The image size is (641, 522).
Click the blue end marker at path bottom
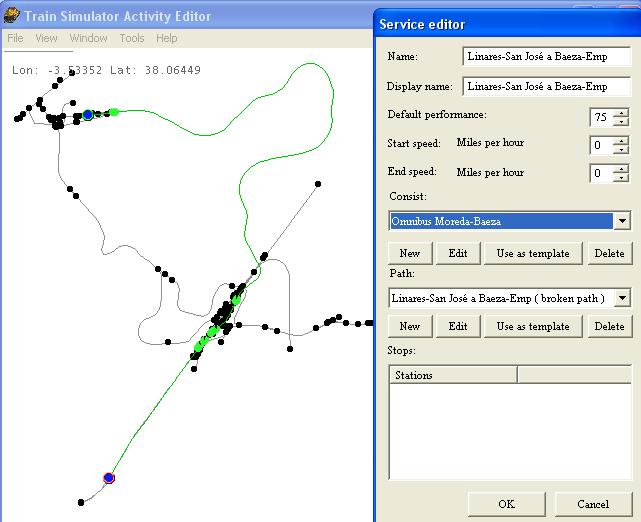pyautogui.click(x=109, y=478)
